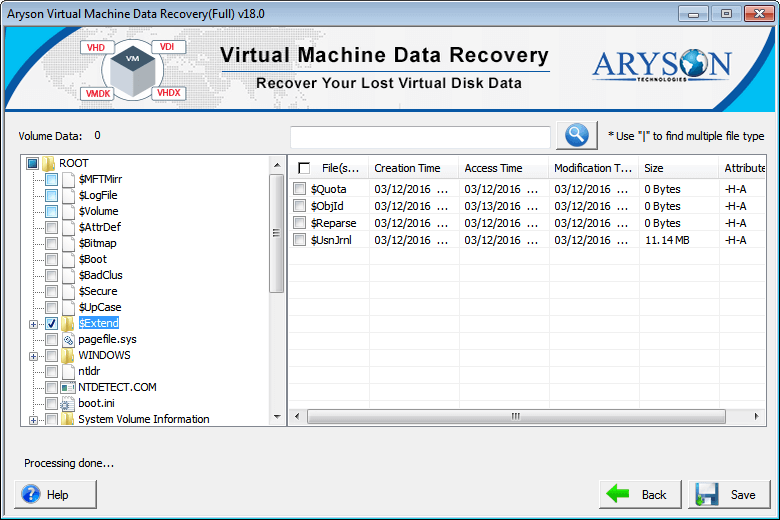Image resolution: width=780 pixels, height=520 pixels.
Task: Click the ROOT folder icon
Action: (x=48, y=163)
